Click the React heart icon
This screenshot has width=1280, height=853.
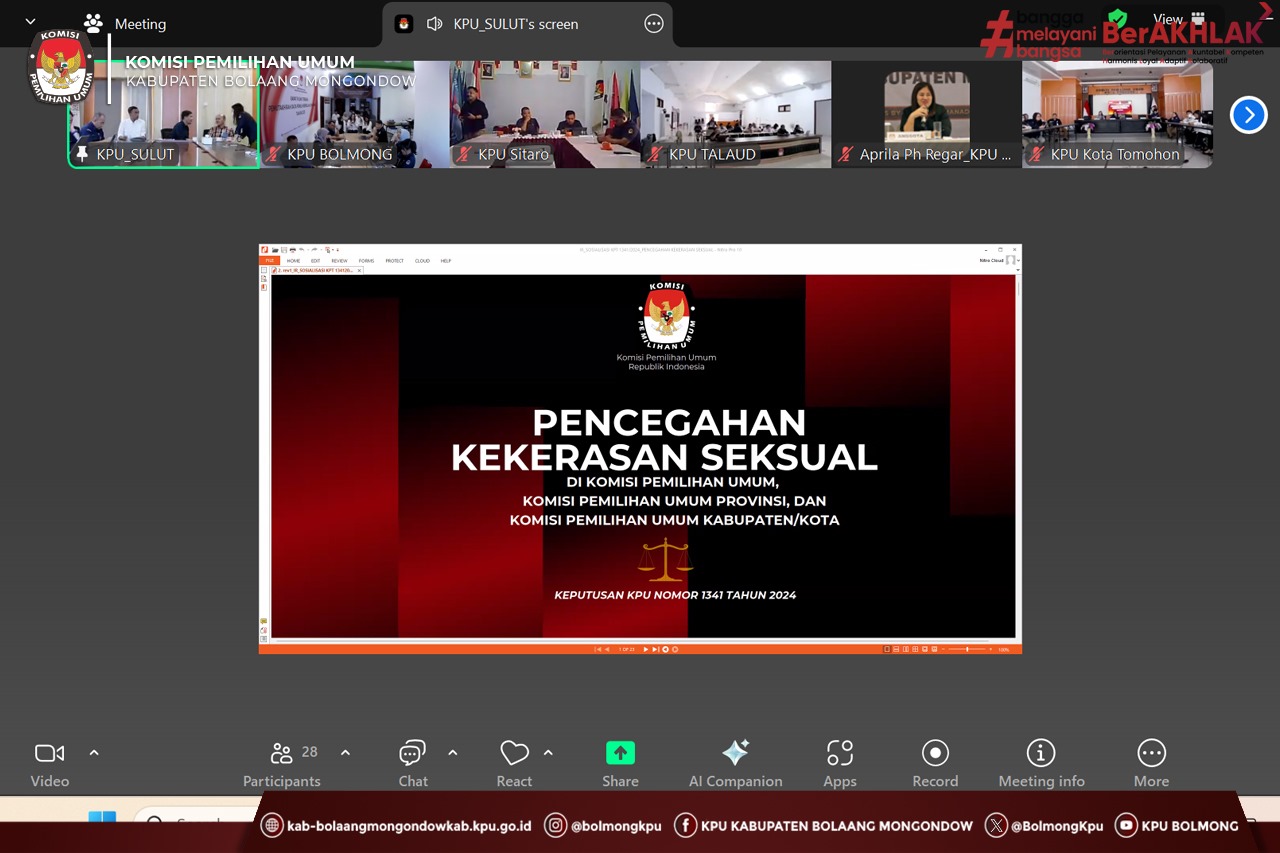514,764
